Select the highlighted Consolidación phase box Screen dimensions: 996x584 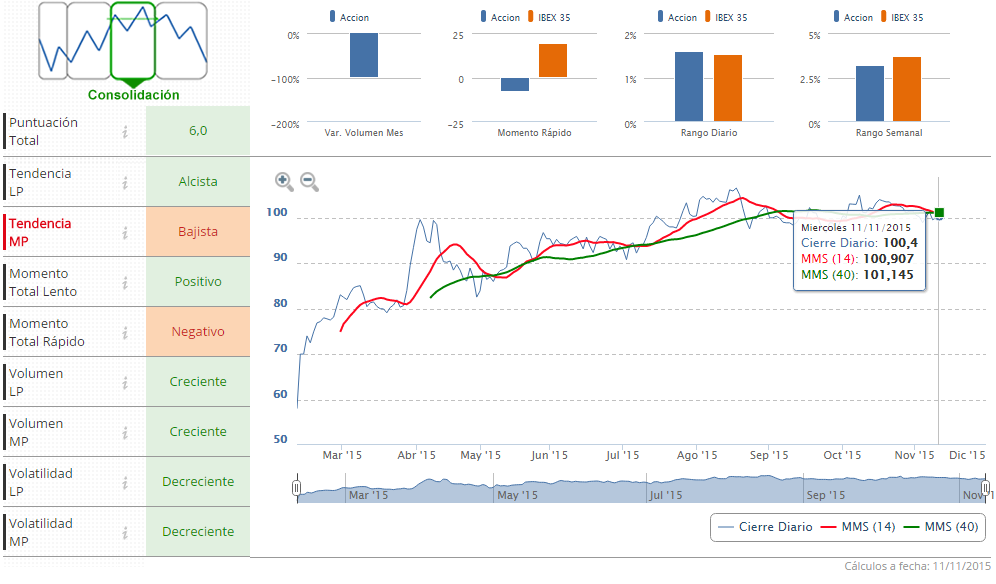132,42
